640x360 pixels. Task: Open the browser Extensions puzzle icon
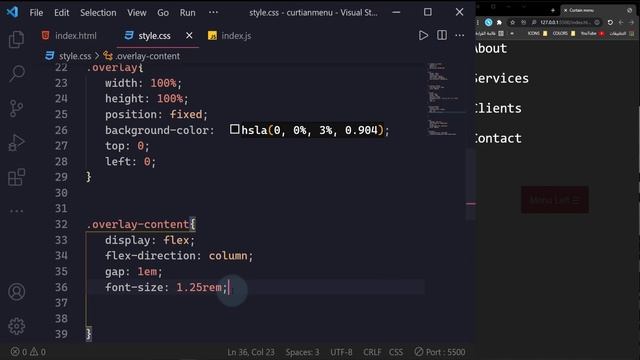pos(499,22)
